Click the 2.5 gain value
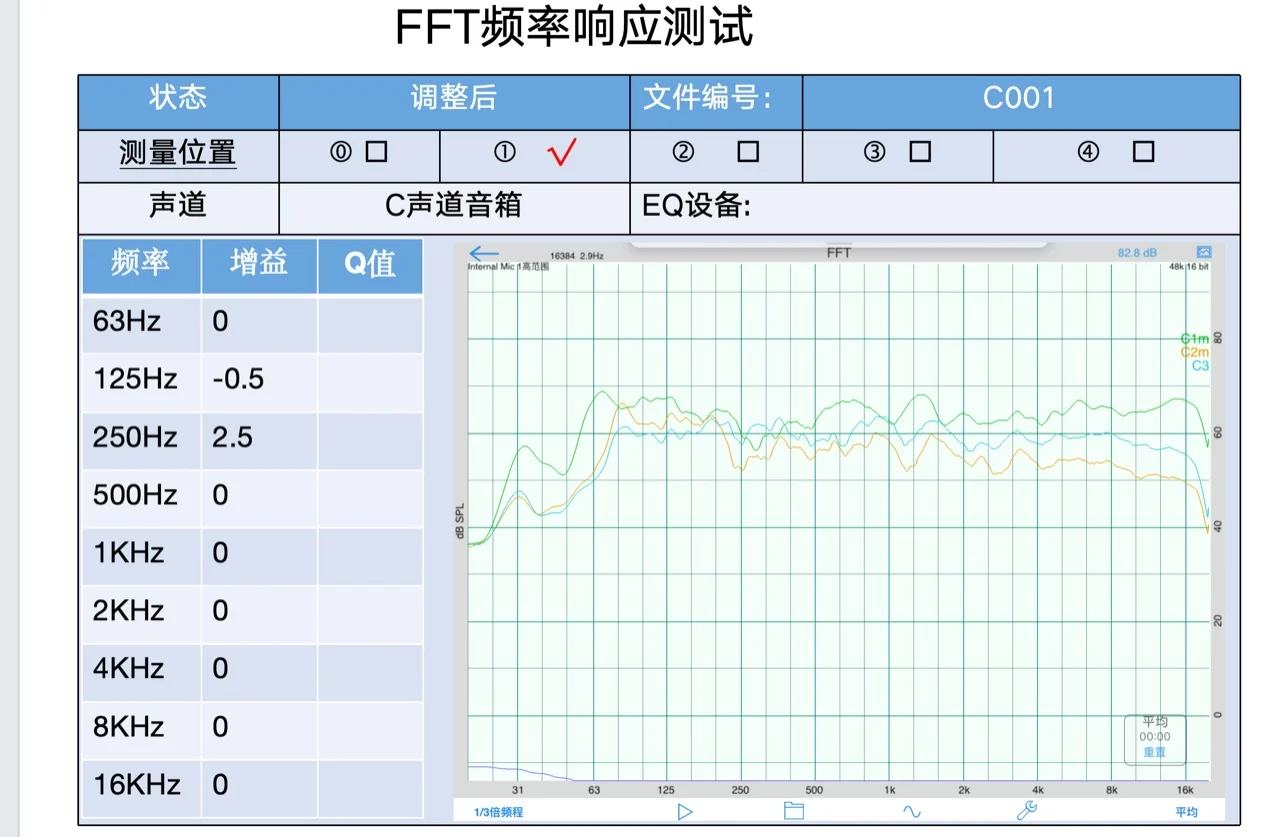Screen dimensions: 1280x837 pyautogui.click(x=232, y=438)
